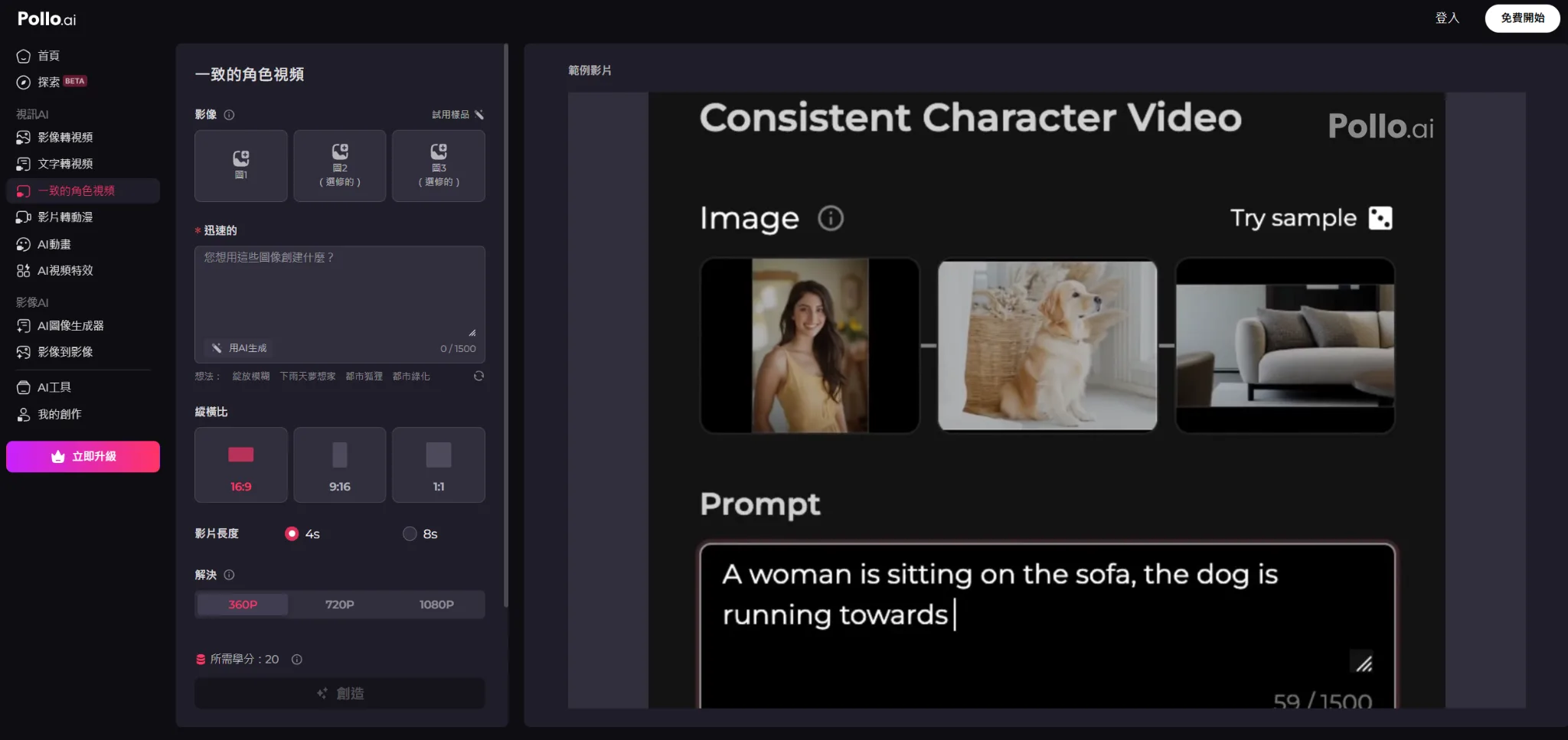Click the AI圖像生成器 sidebar icon
Viewport: 1568px width, 740px height.
coord(24,325)
